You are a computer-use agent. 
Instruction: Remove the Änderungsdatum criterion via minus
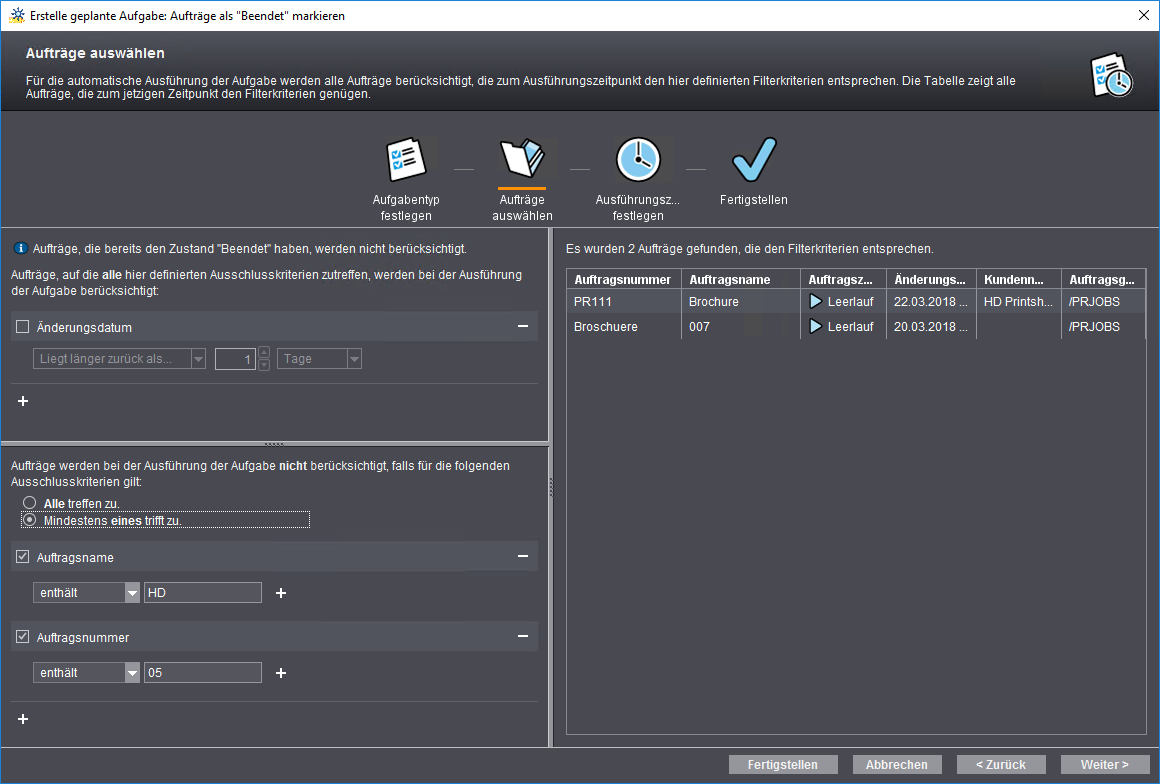point(523,326)
